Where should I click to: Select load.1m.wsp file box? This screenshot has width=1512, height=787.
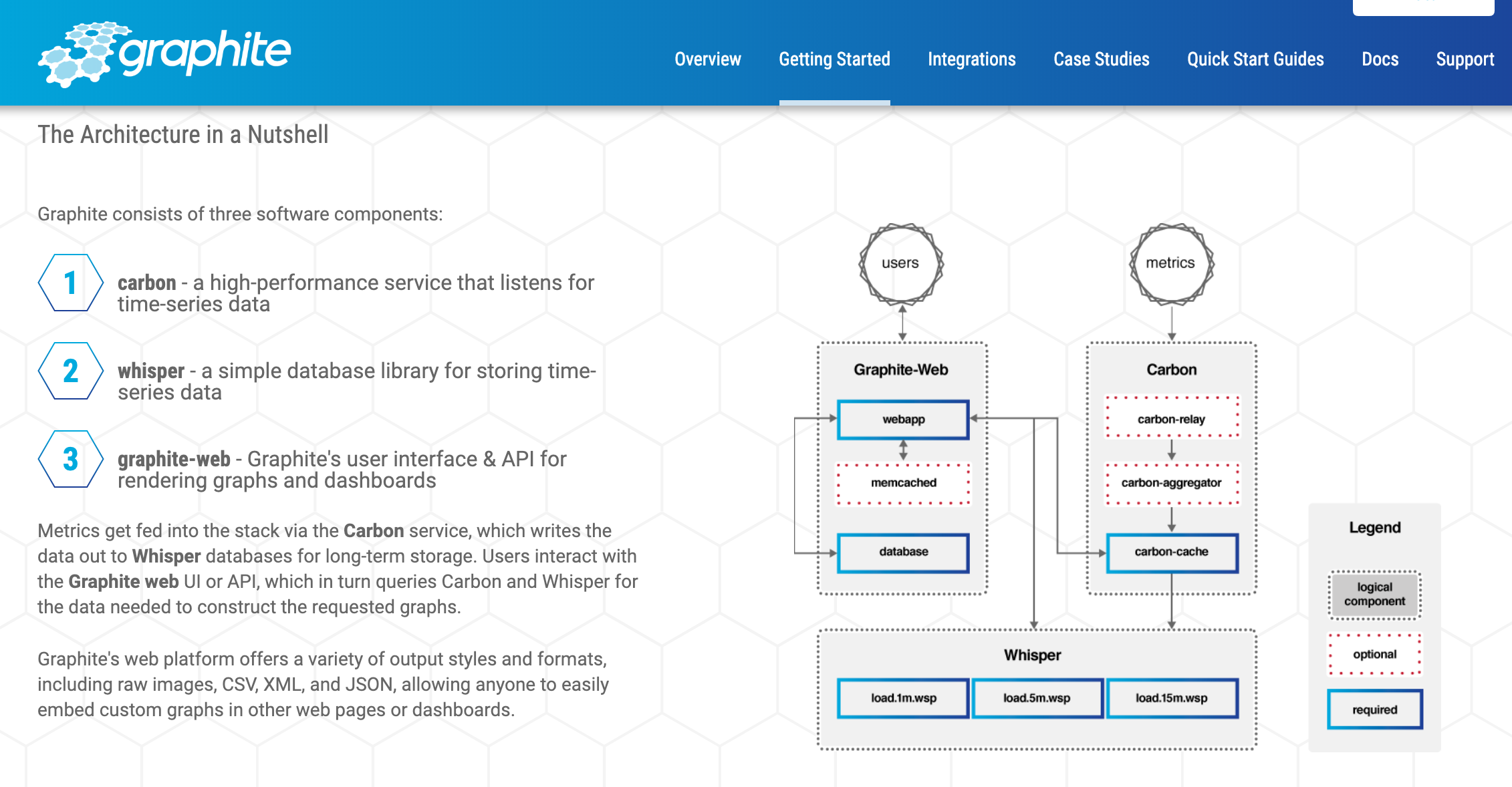click(x=903, y=698)
